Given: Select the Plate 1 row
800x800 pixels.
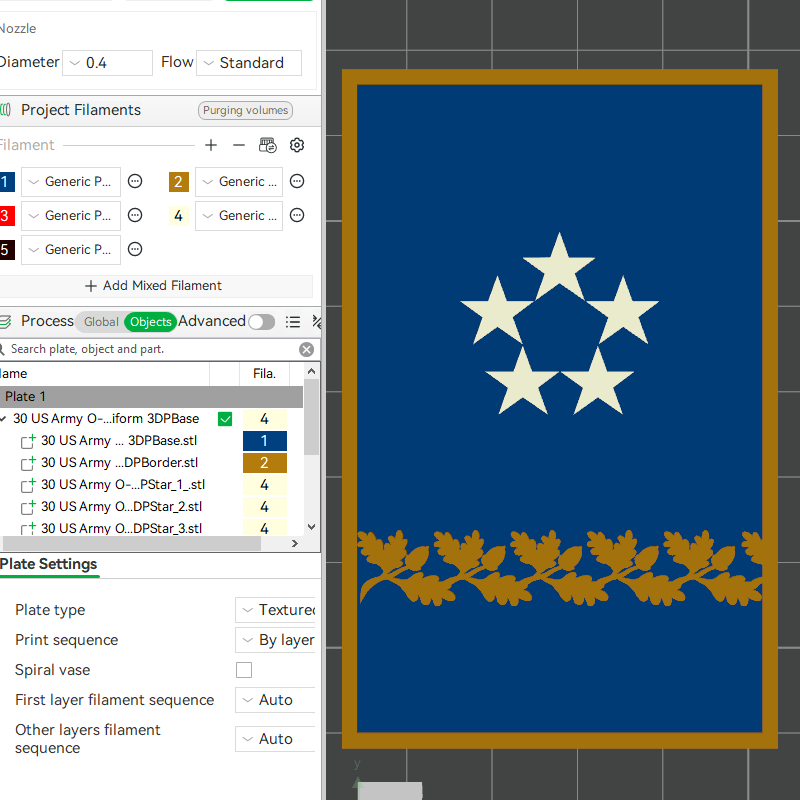Looking at the screenshot, I should click(151, 396).
